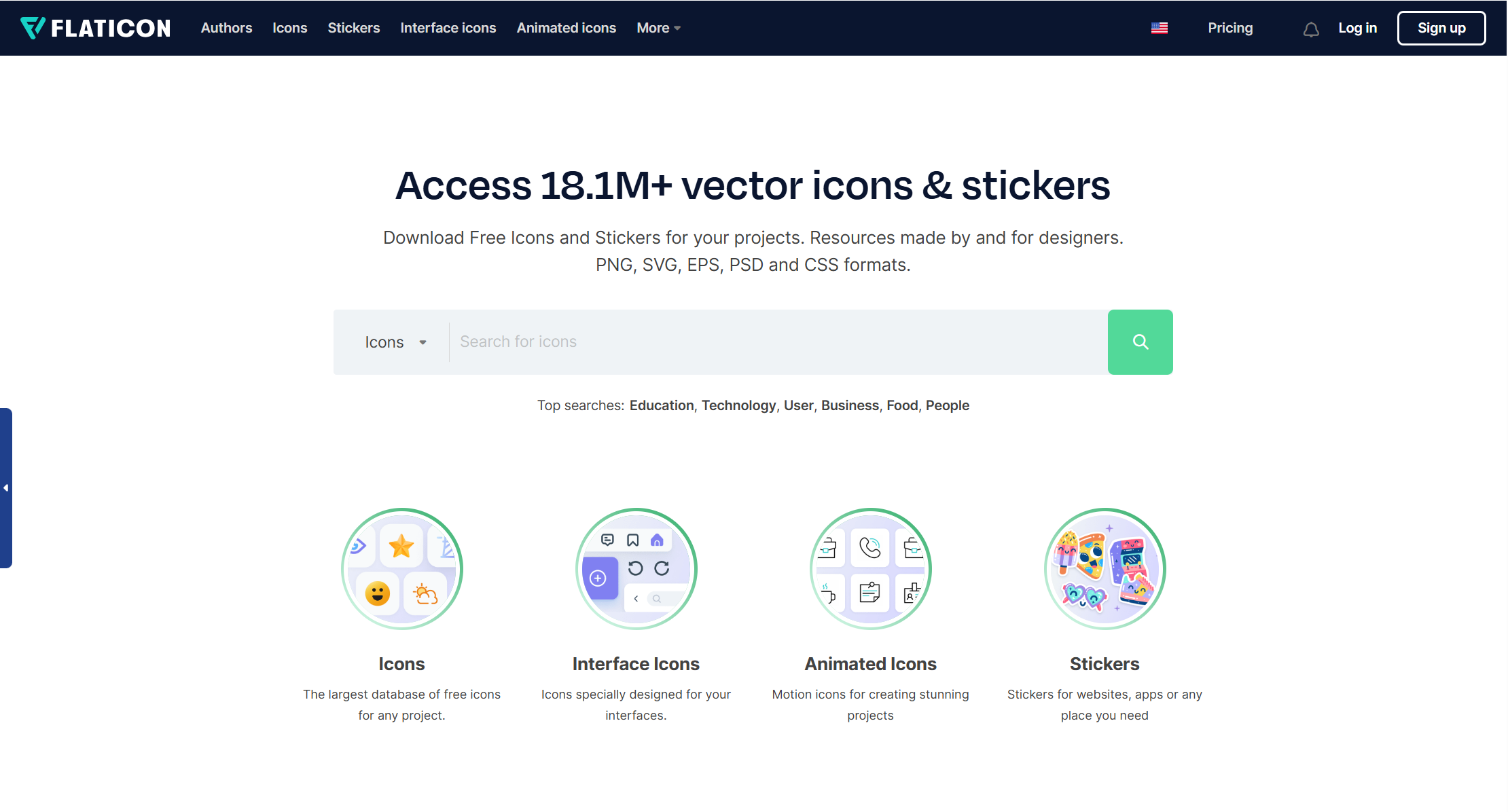Expand the side panel arrow tab on the left

coord(6,487)
